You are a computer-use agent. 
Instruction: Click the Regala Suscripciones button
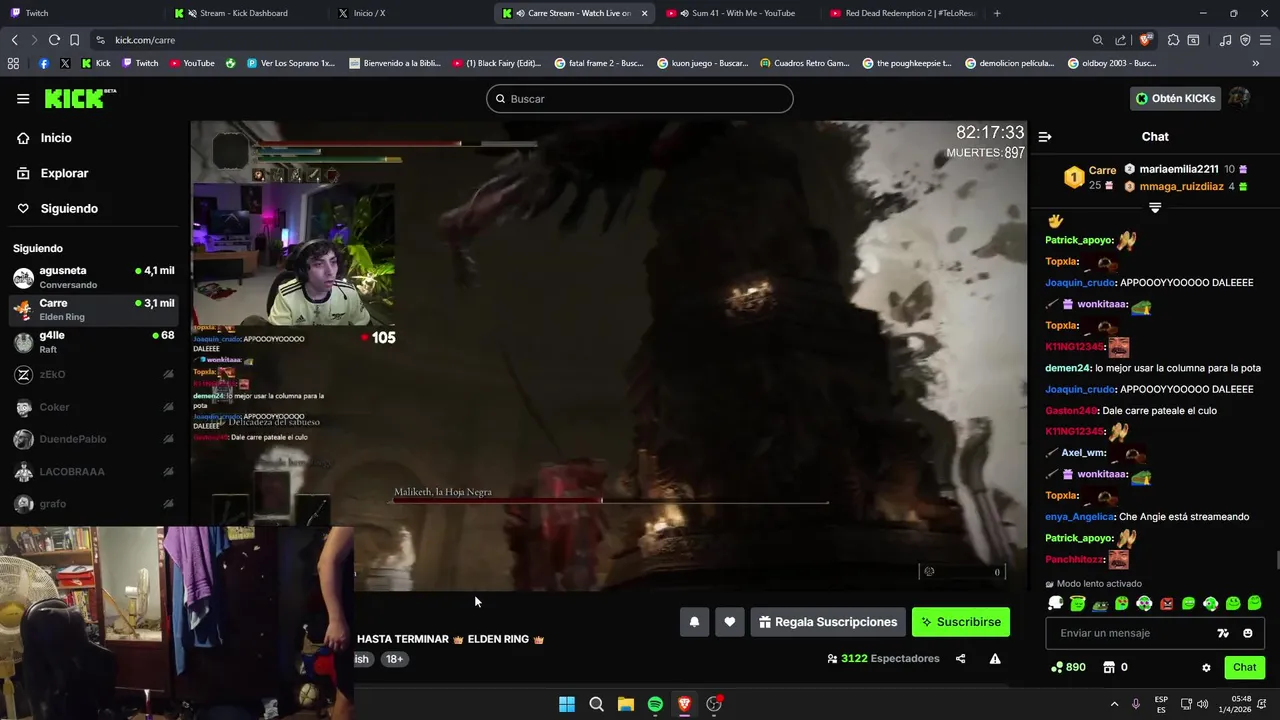click(x=828, y=622)
